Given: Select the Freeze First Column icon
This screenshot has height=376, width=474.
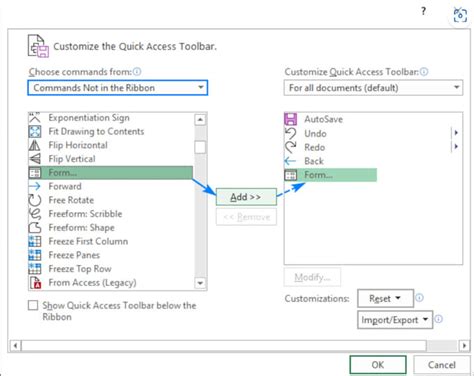Looking at the screenshot, I should coord(35,241).
